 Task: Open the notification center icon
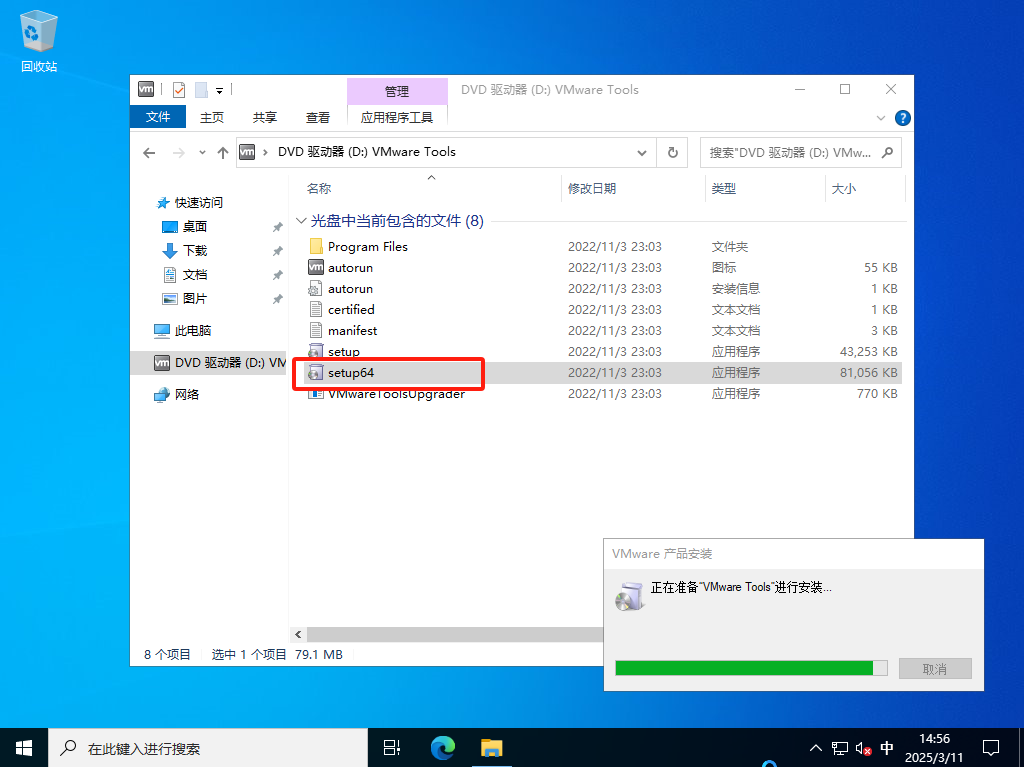point(991,748)
